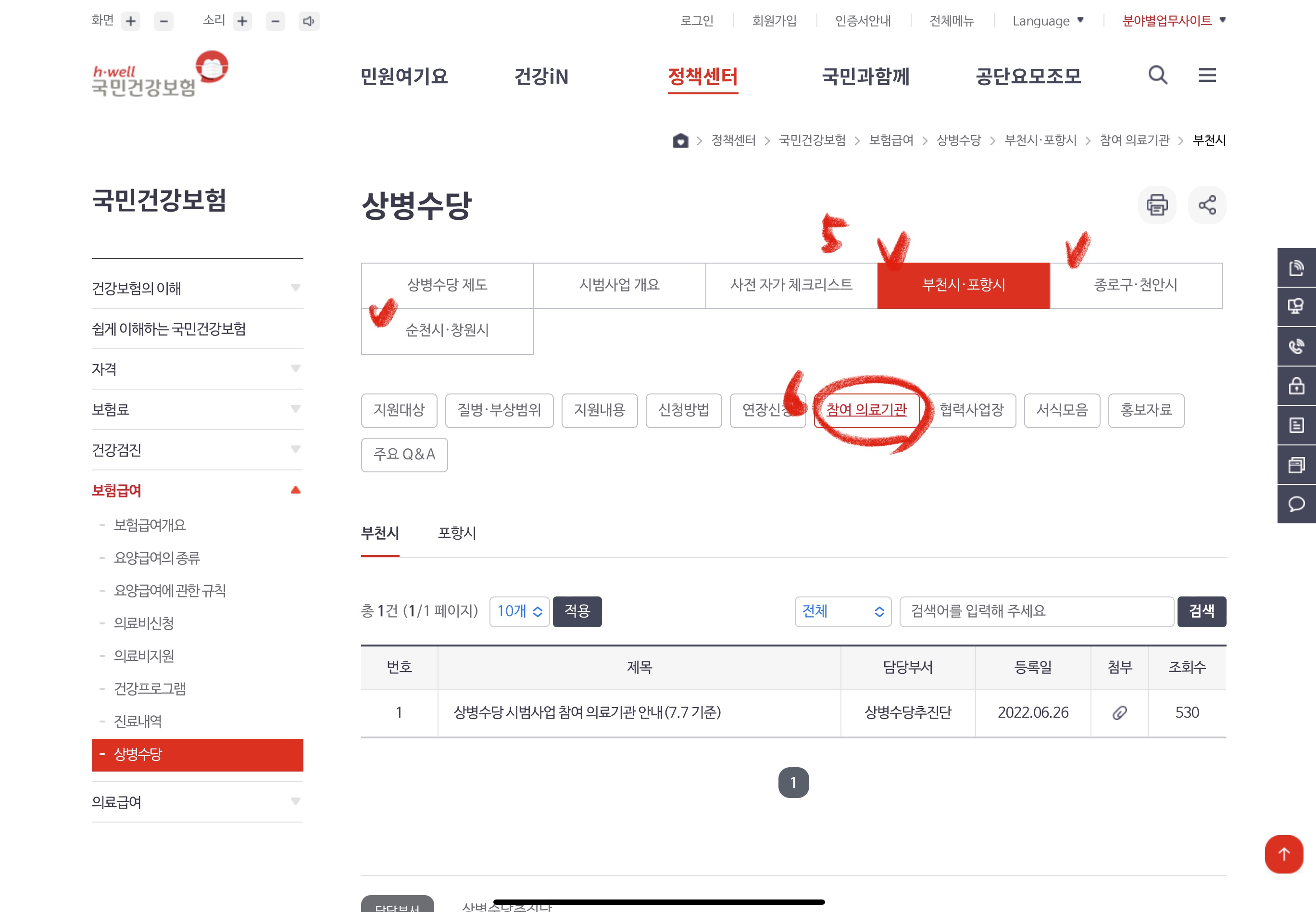Viewport: 1316px width, 912px height.
Task: Select the 종로구·천안시 tab
Action: click(x=1135, y=285)
